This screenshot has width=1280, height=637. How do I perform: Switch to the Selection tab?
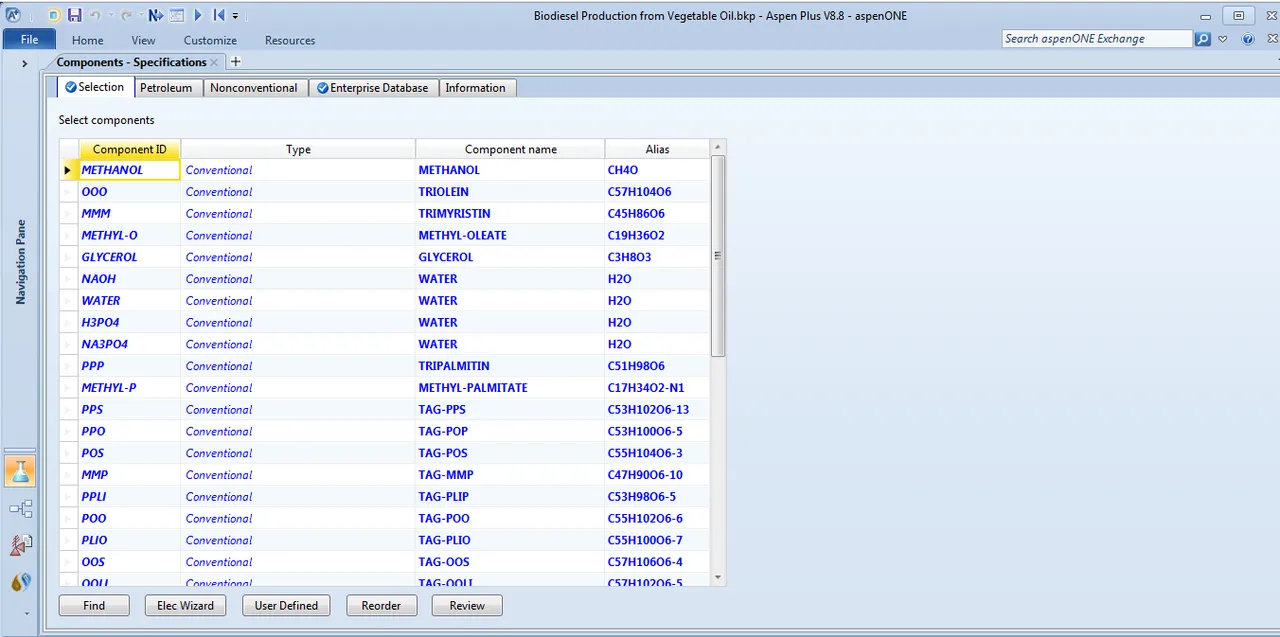[x=95, y=87]
